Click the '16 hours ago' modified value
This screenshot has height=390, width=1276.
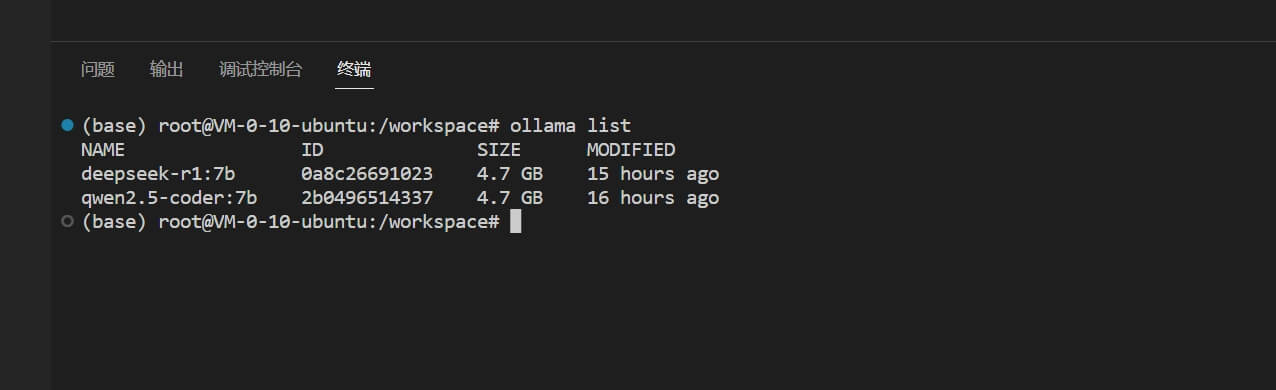[x=653, y=198]
